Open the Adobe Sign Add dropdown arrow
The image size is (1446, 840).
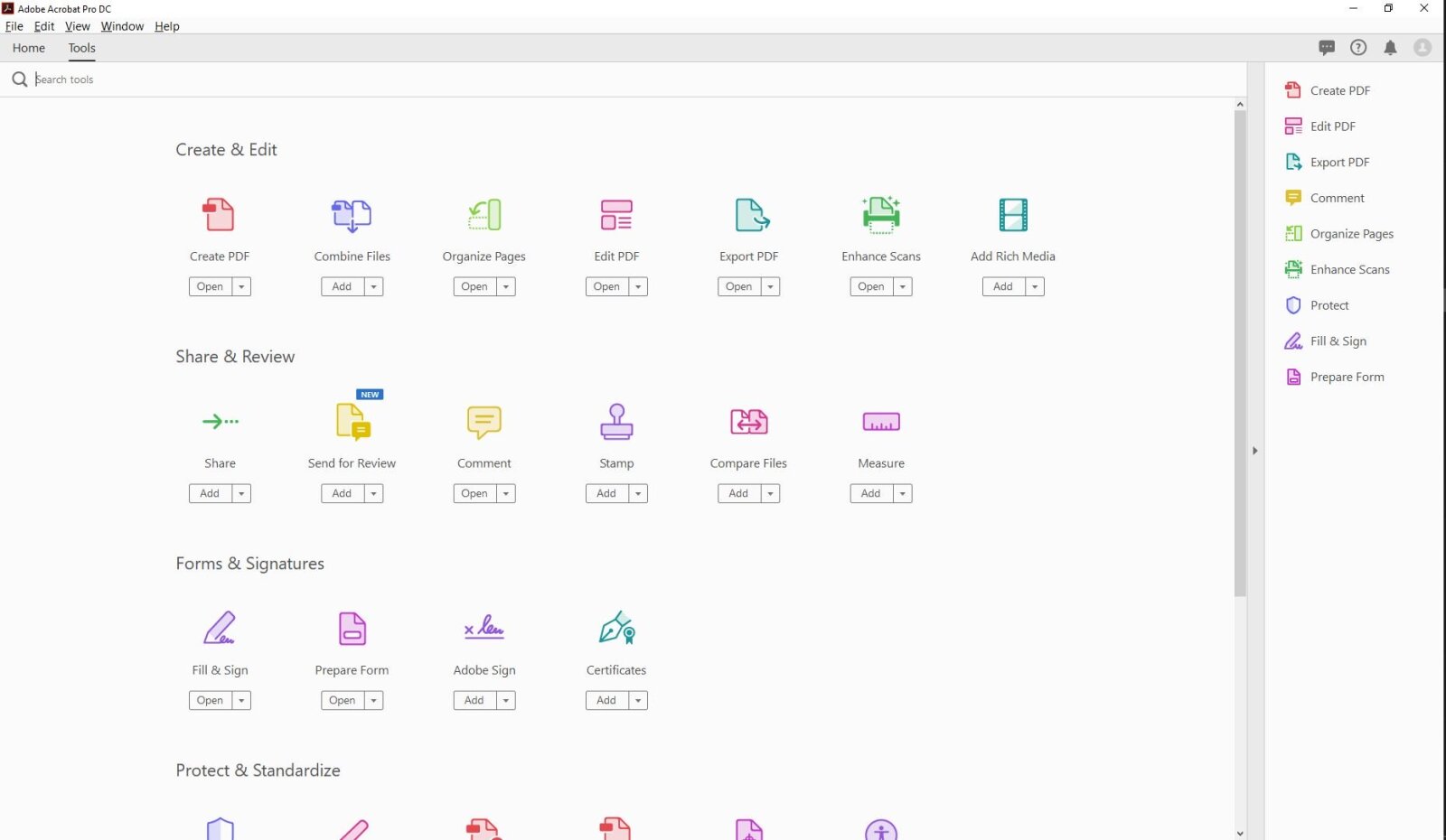pos(506,700)
